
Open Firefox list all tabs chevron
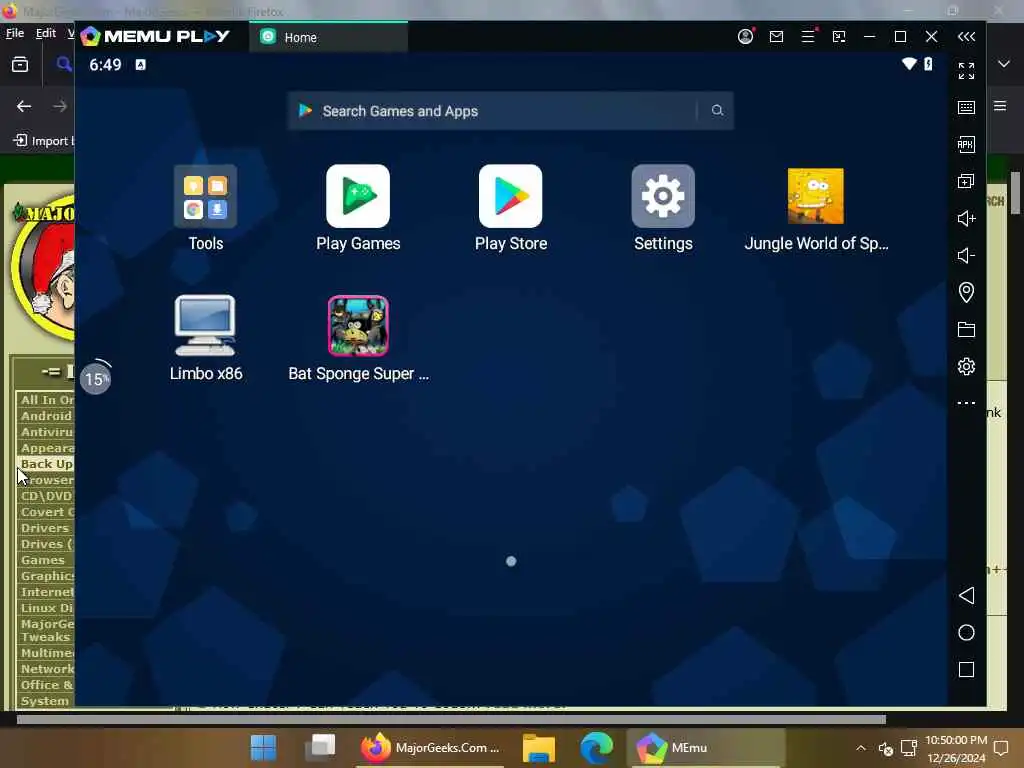1004,64
